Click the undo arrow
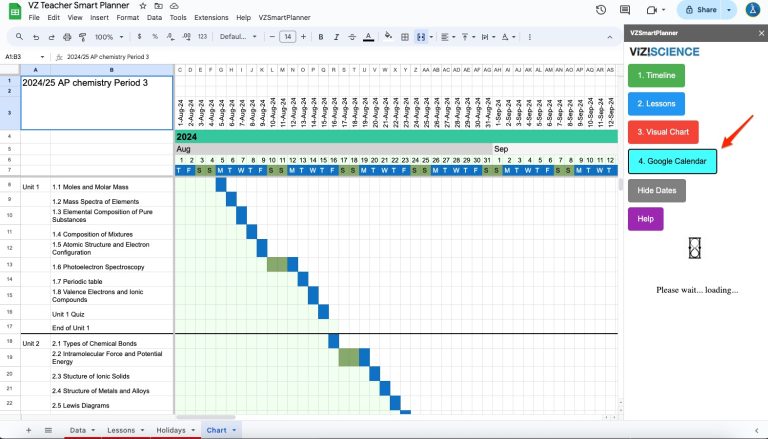768x439 pixels. (36, 37)
